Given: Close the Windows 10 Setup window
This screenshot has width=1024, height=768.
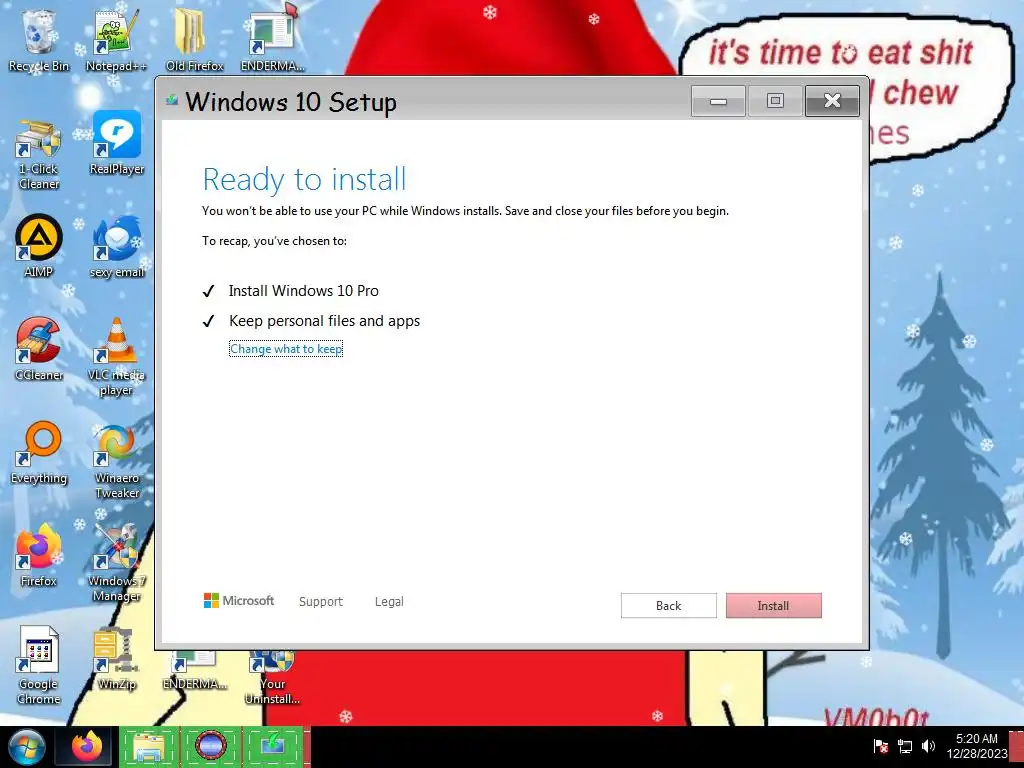Looking at the screenshot, I should pos(832,101).
